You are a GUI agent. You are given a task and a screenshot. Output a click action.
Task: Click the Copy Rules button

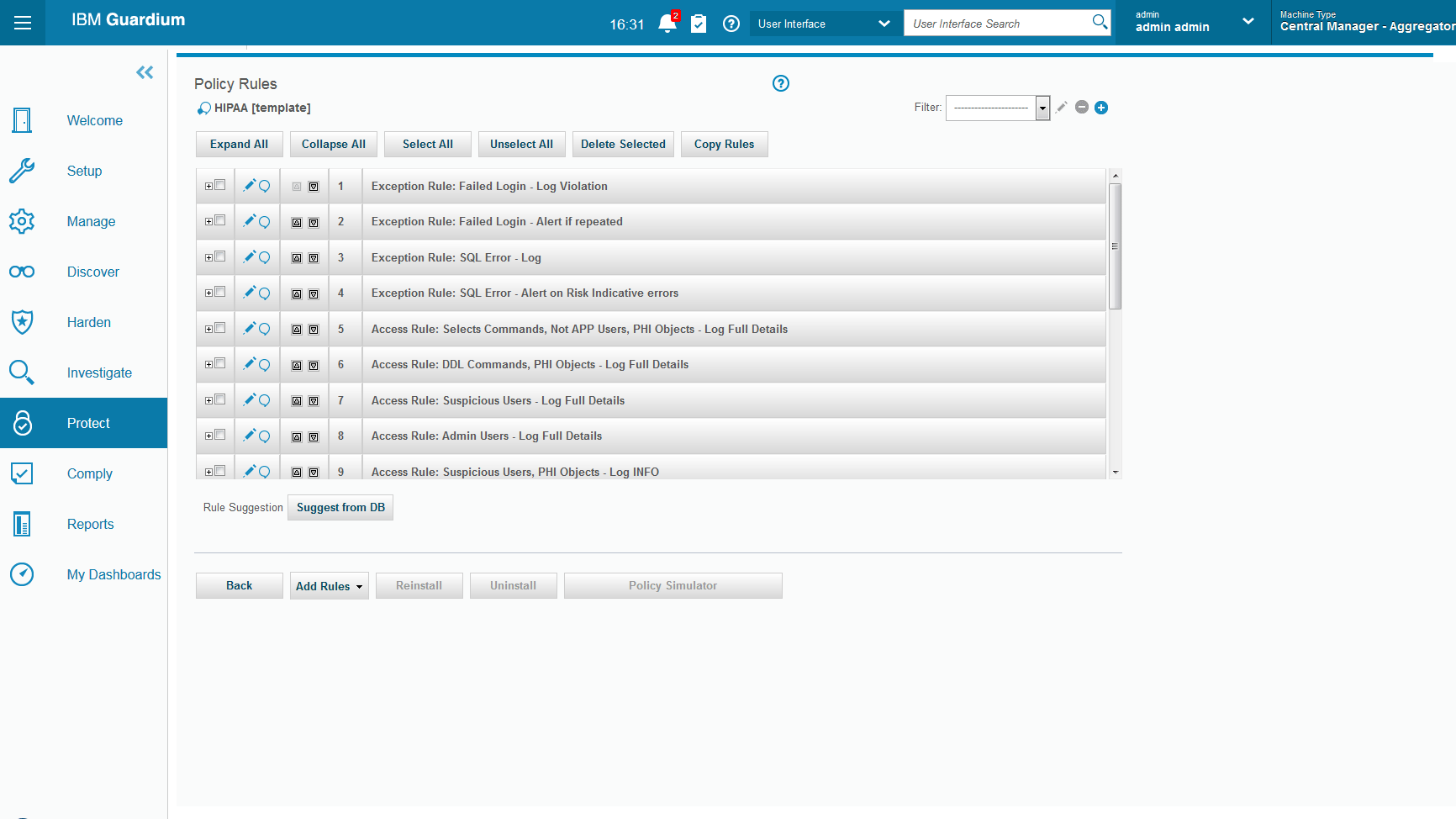[724, 144]
